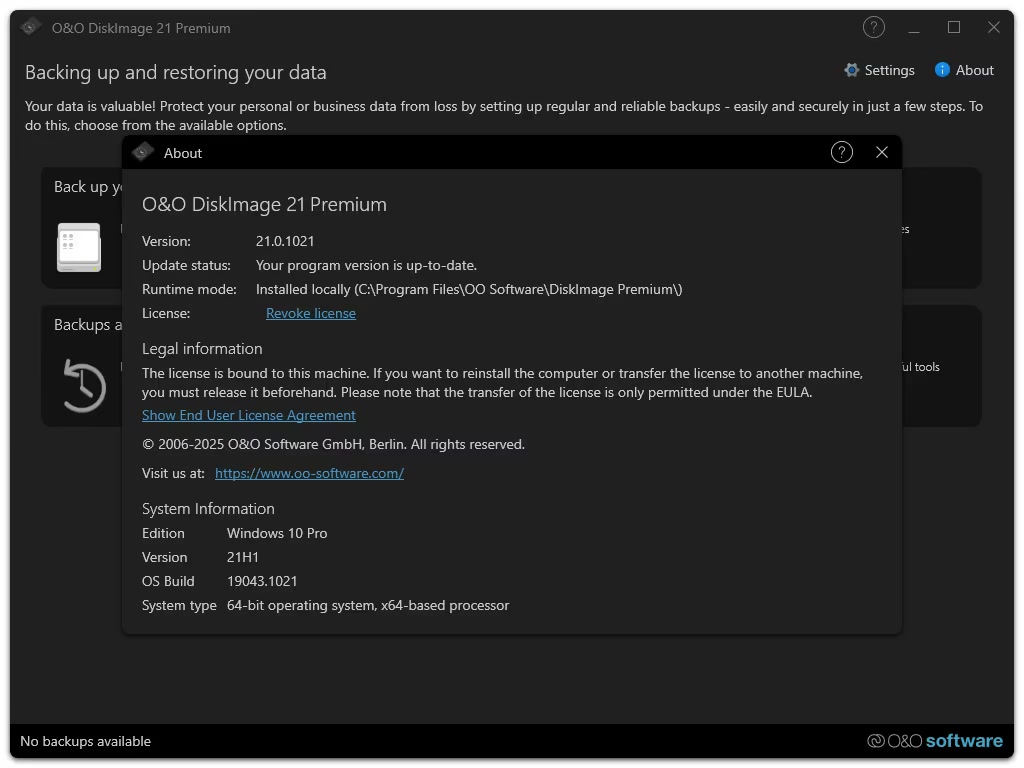Click the About dialog diamond logo icon

142,152
